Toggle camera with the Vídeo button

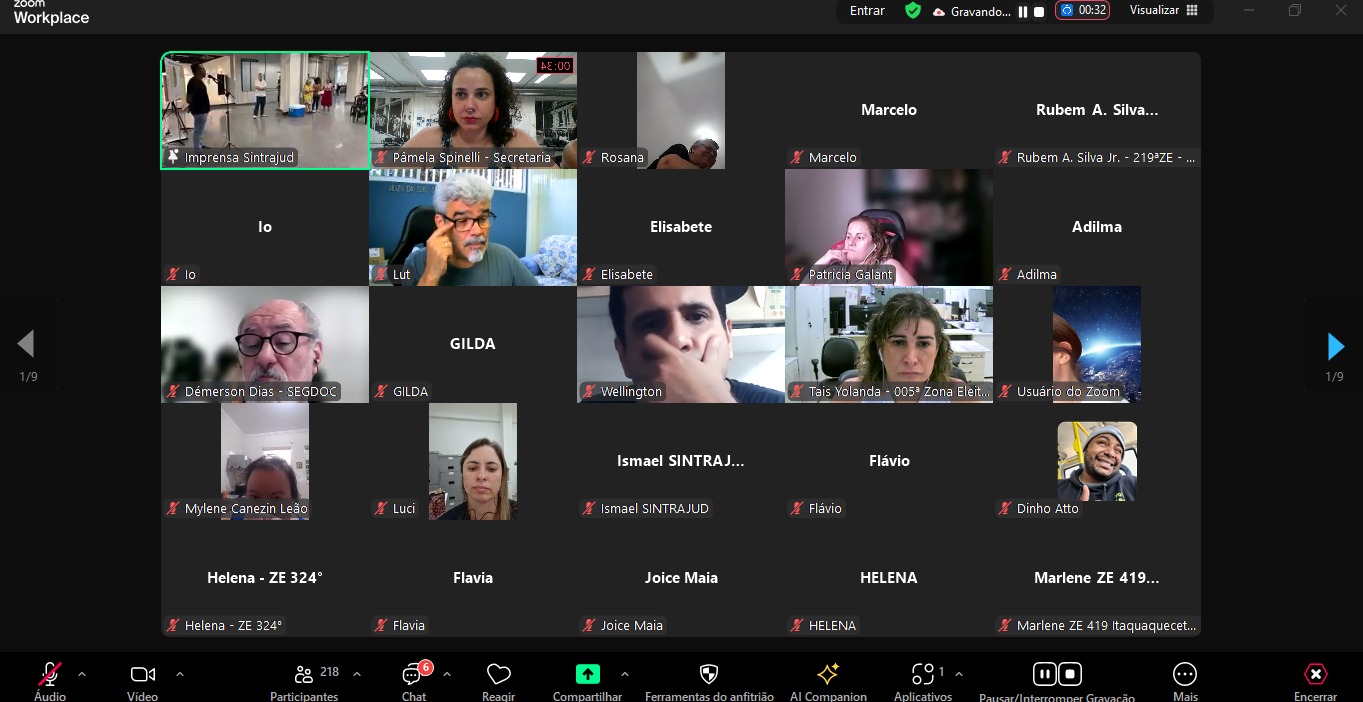click(142, 675)
